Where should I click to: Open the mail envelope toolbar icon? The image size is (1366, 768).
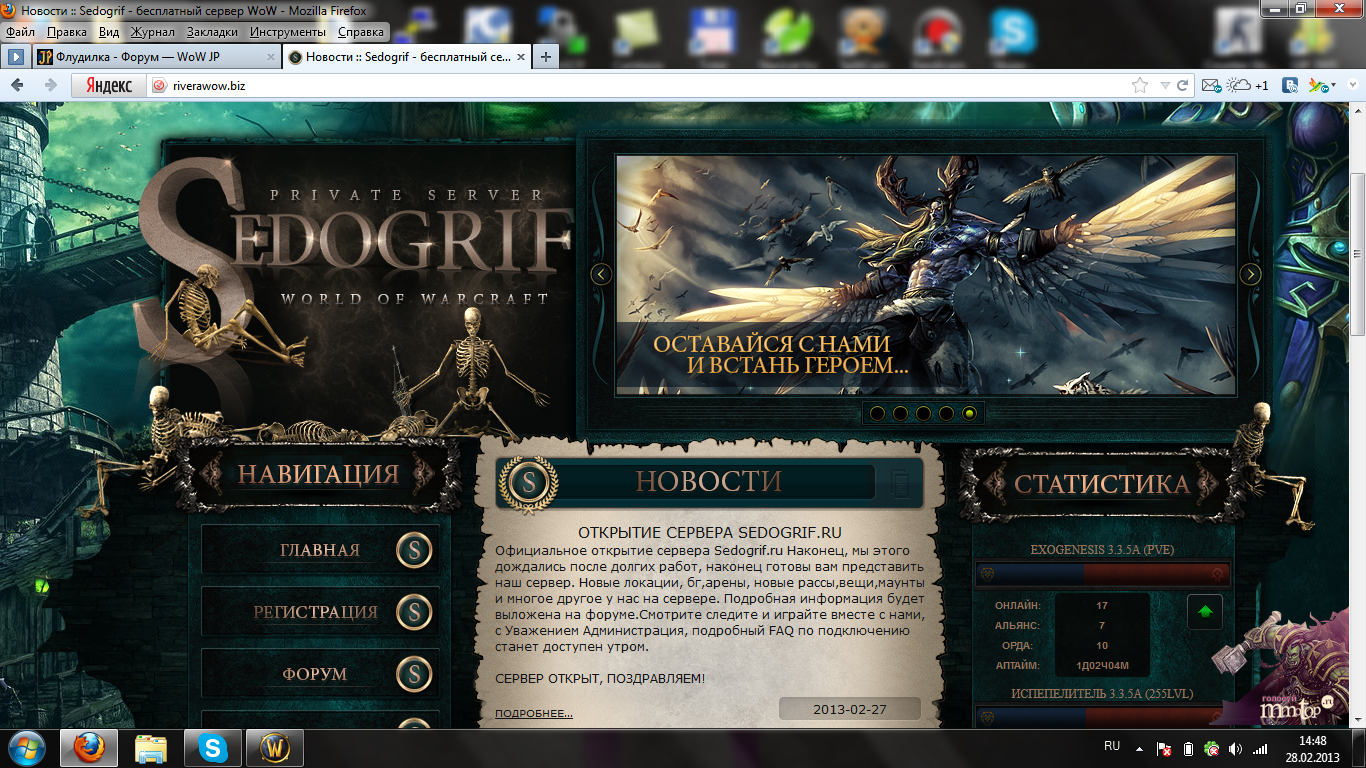point(1211,86)
